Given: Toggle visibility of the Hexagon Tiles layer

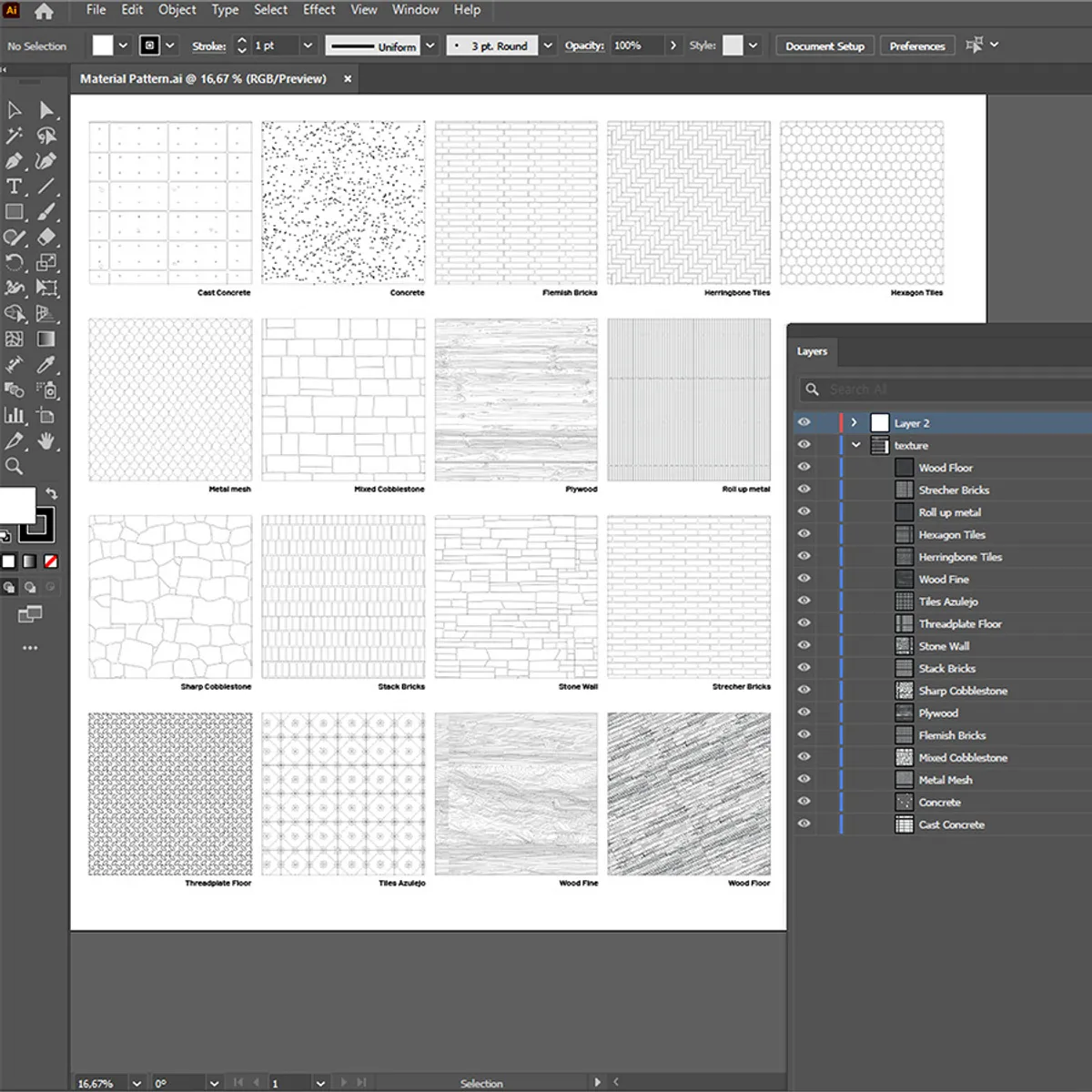Looking at the screenshot, I should (804, 534).
